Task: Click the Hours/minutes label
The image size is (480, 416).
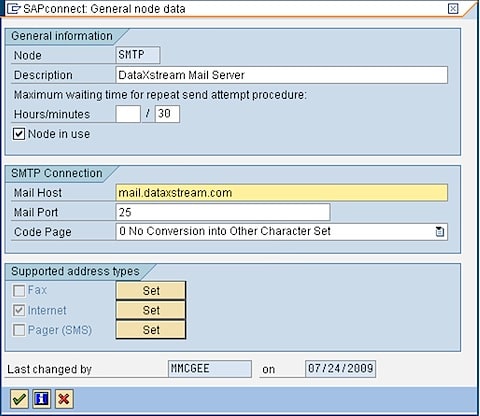Action: click(52, 114)
